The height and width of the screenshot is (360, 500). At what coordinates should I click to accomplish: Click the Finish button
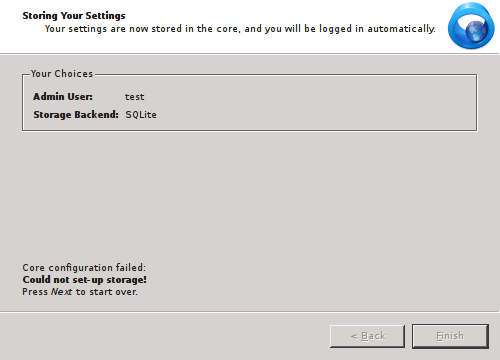click(x=450, y=336)
